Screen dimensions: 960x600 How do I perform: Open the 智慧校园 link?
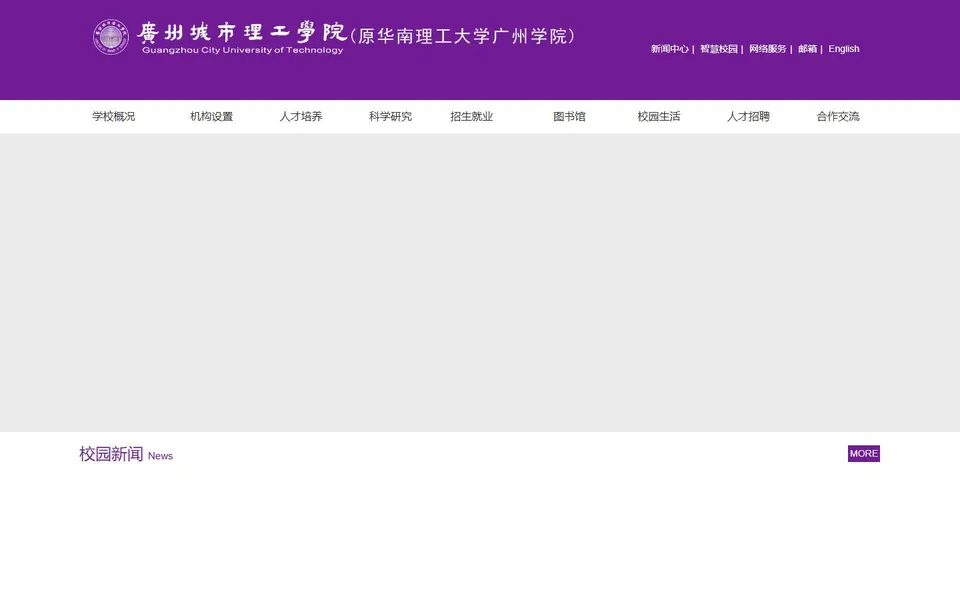coord(718,49)
